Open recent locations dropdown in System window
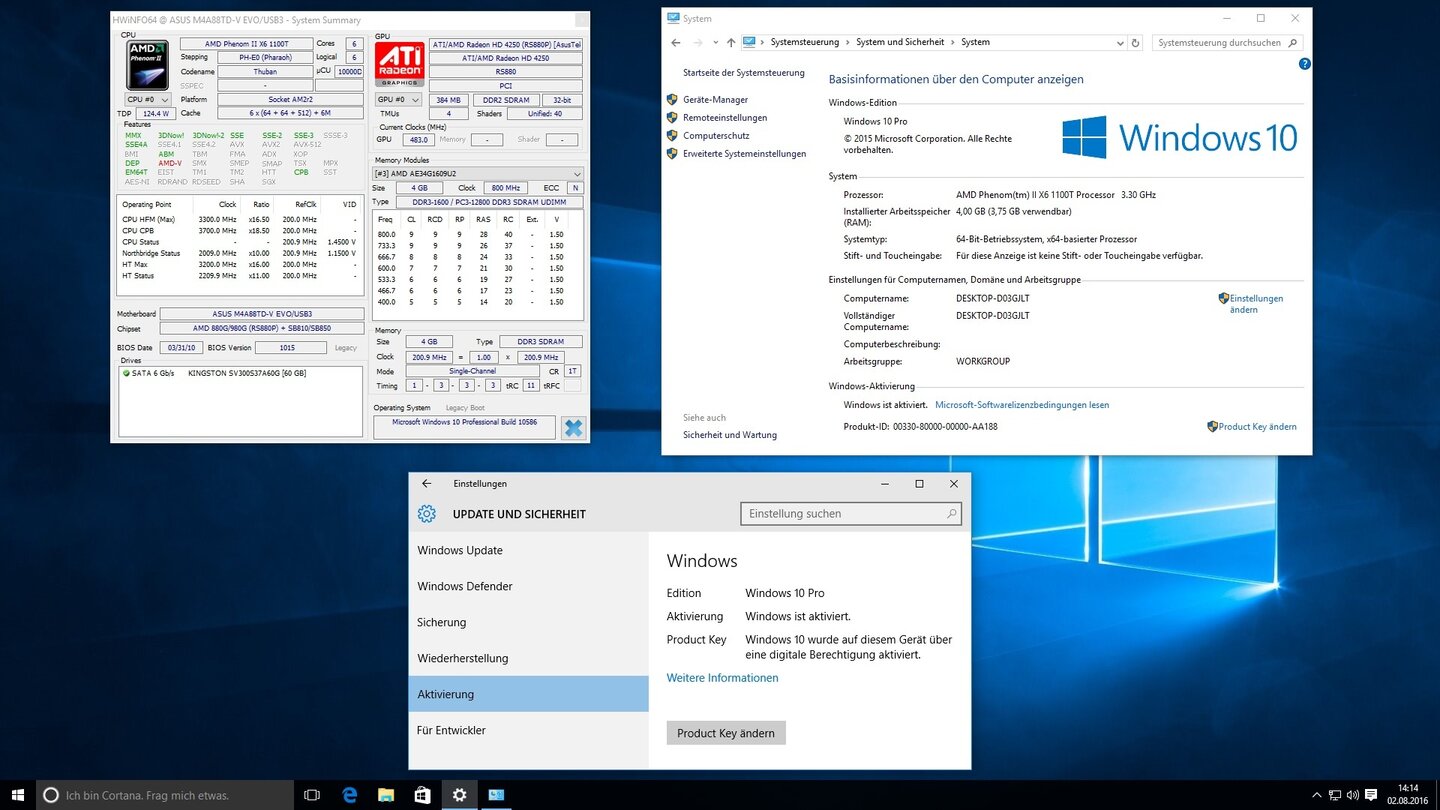This screenshot has height=810, width=1440. pos(718,43)
